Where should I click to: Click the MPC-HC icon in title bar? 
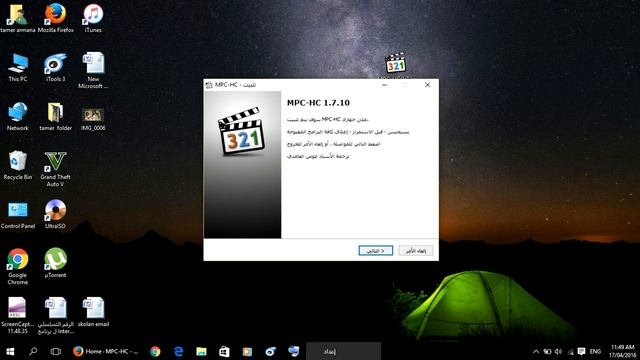(209, 85)
